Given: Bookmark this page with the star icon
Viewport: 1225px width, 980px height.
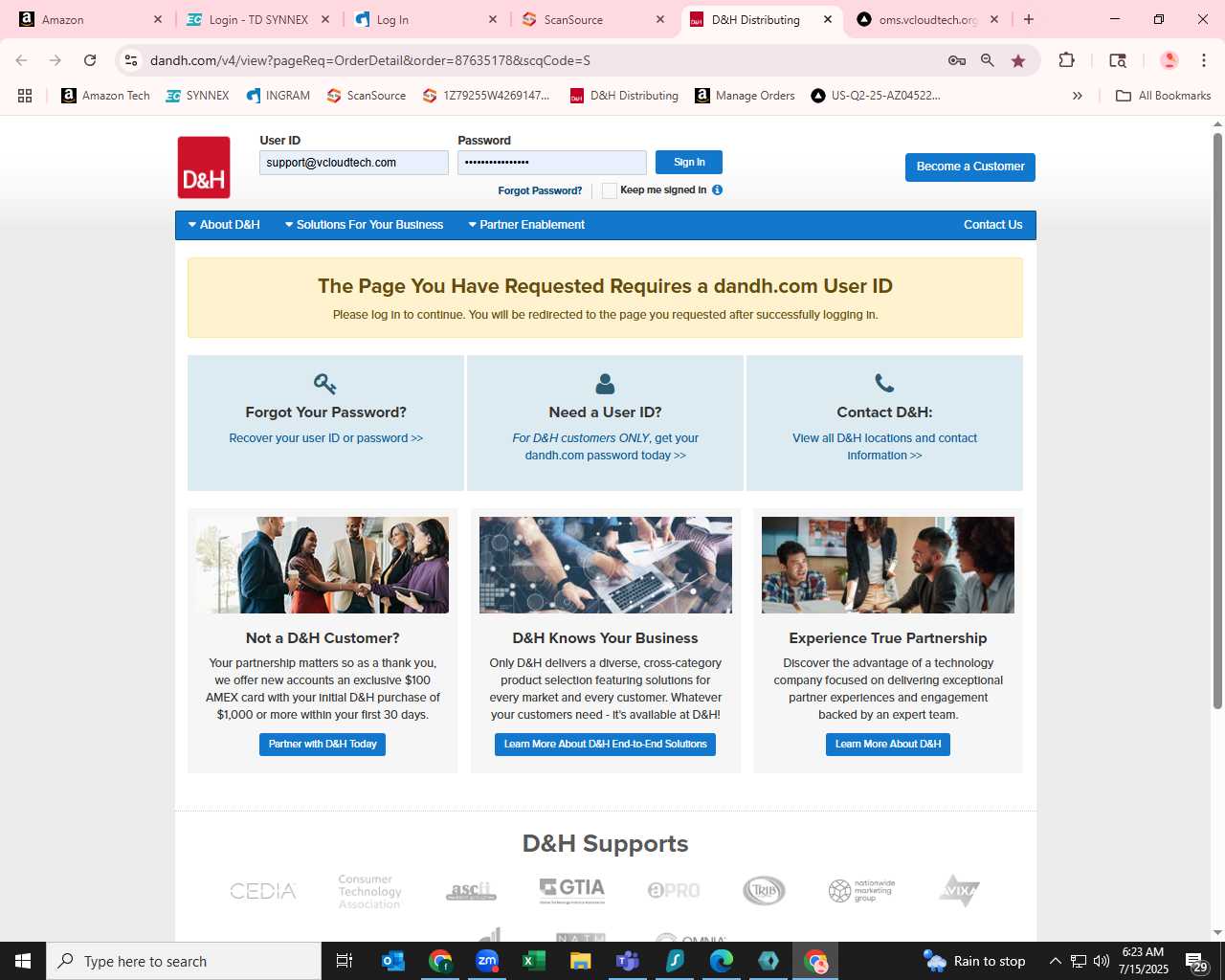Looking at the screenshot, I should coord(1018,60).
